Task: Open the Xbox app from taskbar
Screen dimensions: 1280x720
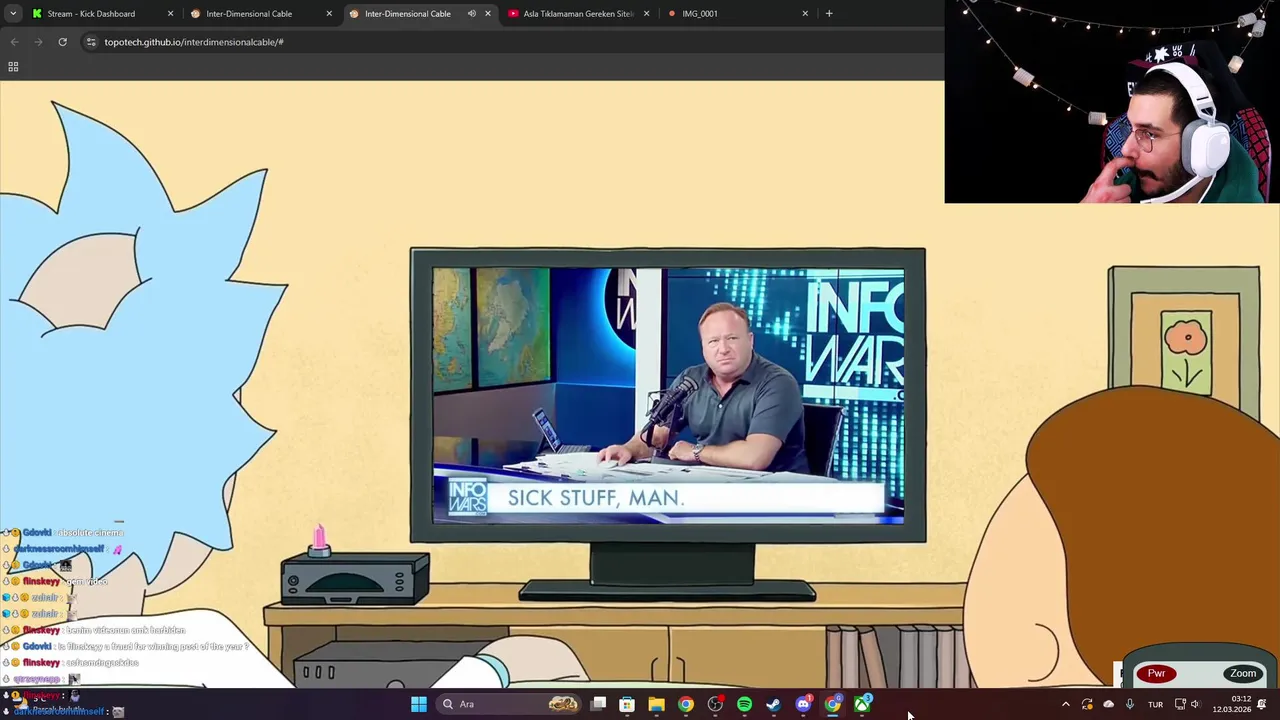Action: pos(862,704)
